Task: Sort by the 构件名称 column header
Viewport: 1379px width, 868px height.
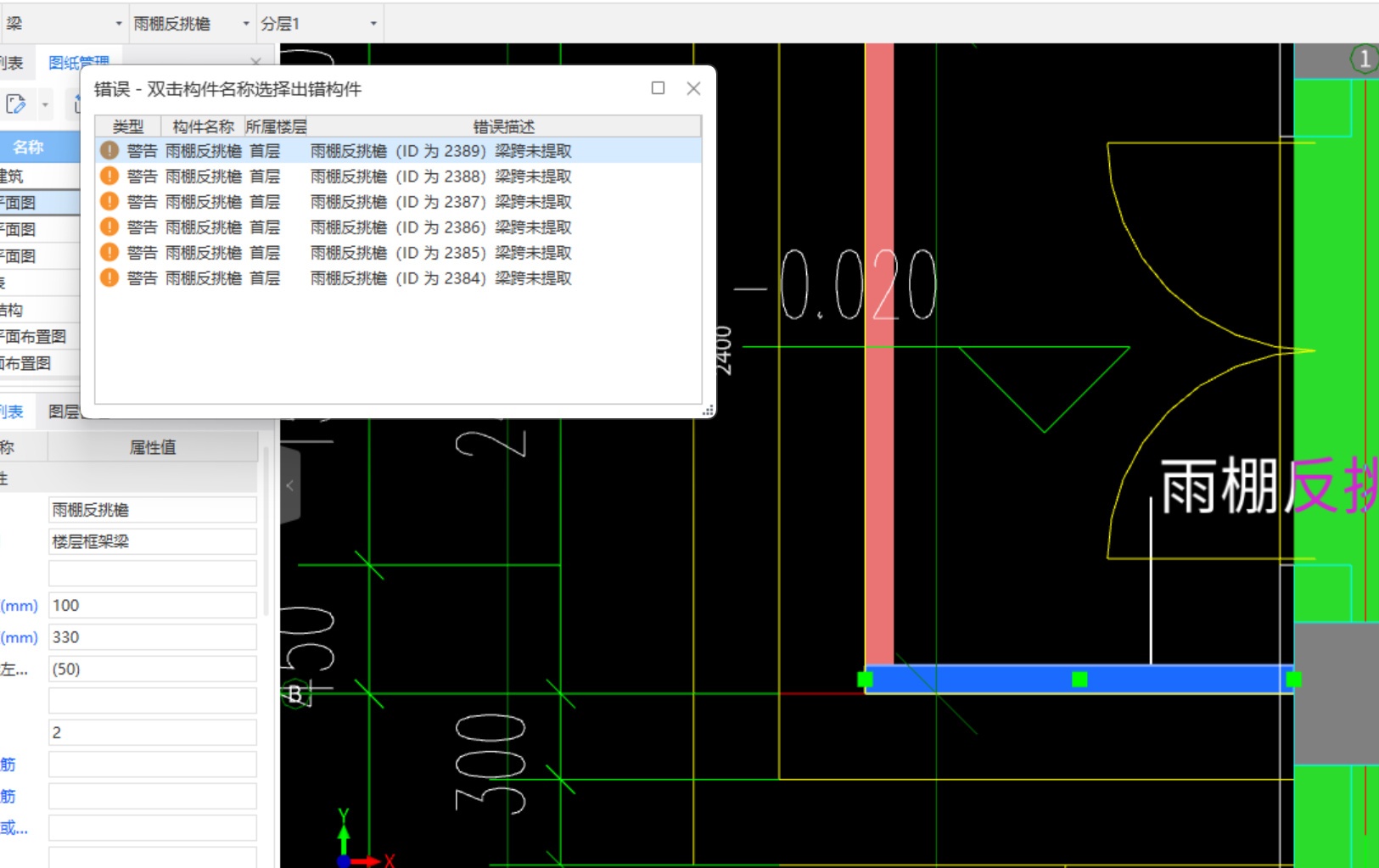Action: click(x=203, y=126)
